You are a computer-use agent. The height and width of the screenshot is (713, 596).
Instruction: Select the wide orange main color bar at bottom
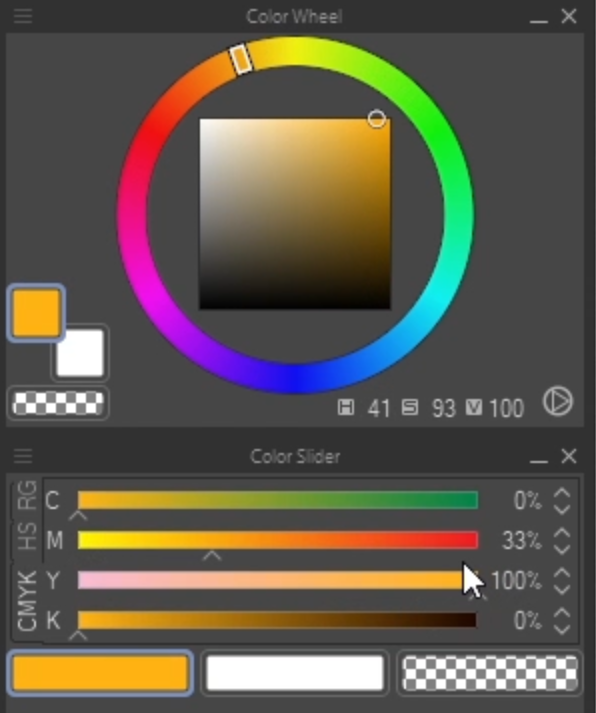click(x=100, y=673)
